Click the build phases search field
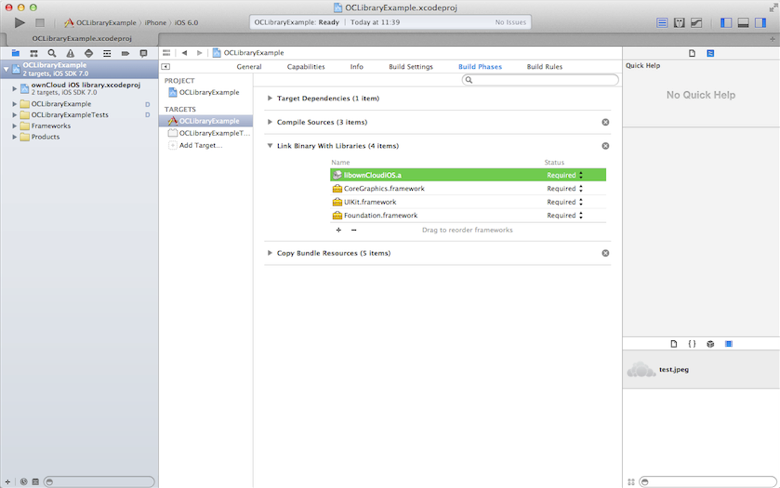780x488 pixels. (540, 80)
